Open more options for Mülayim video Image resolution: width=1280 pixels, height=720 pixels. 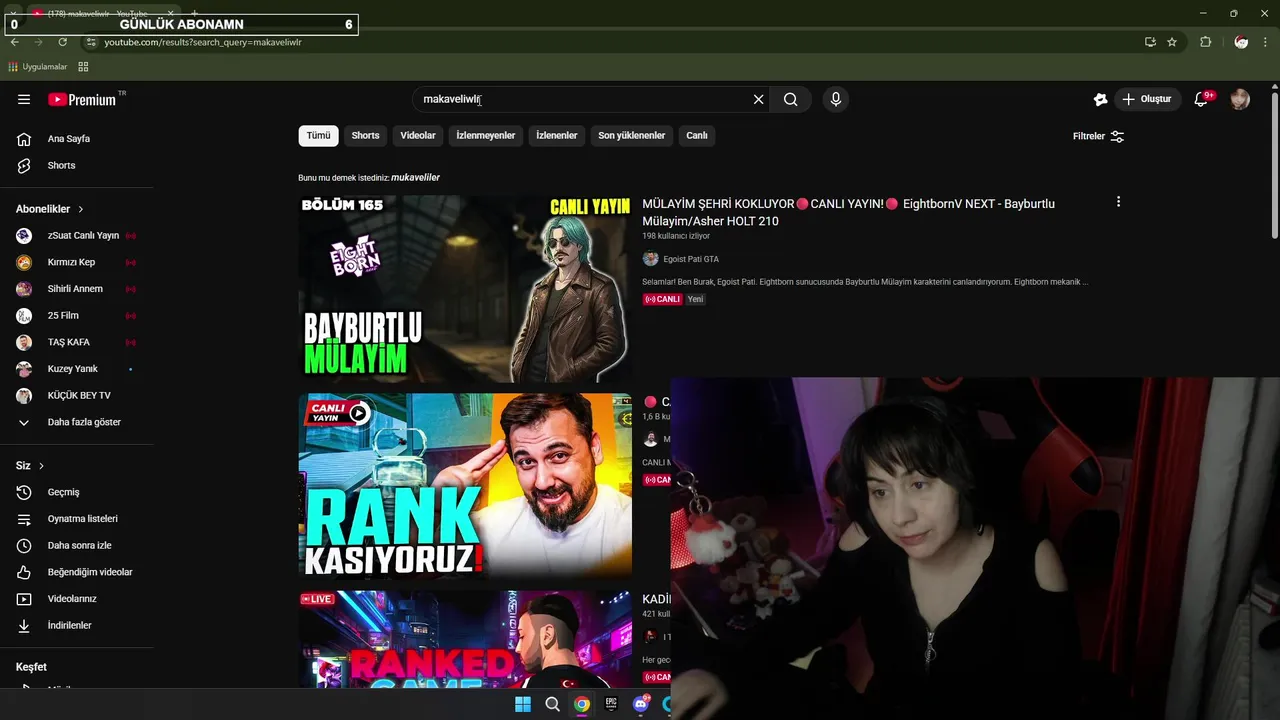coord(1118,202)
